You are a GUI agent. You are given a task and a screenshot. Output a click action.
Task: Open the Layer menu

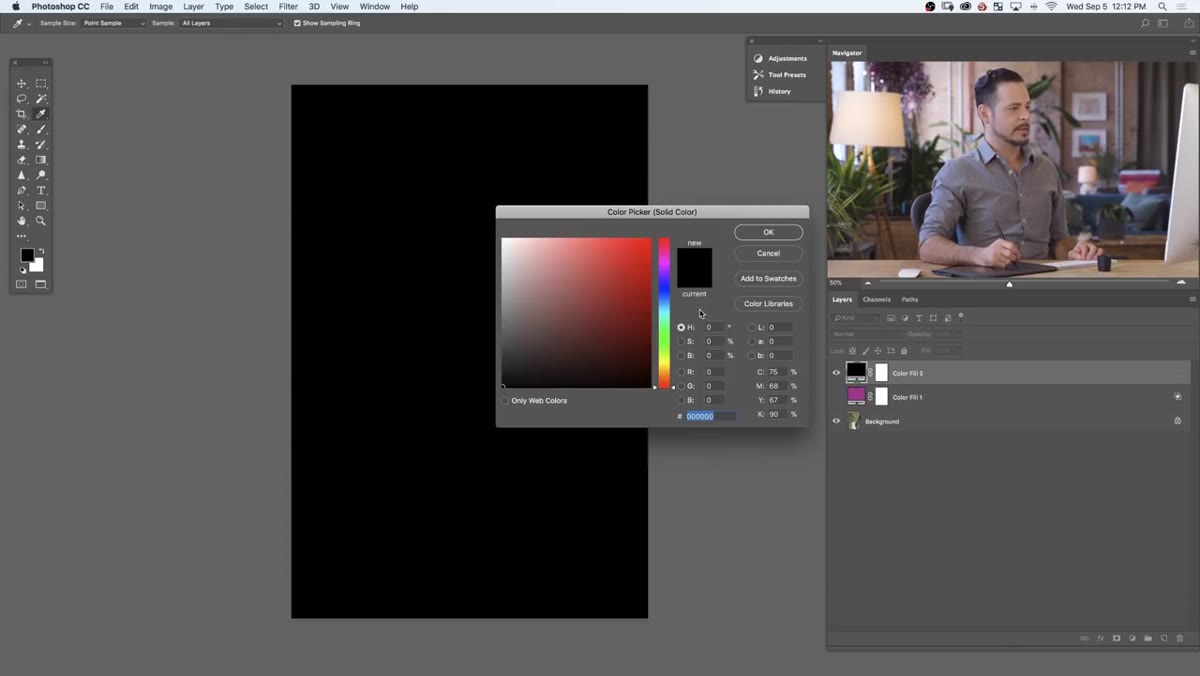click(x=194, y=6)
